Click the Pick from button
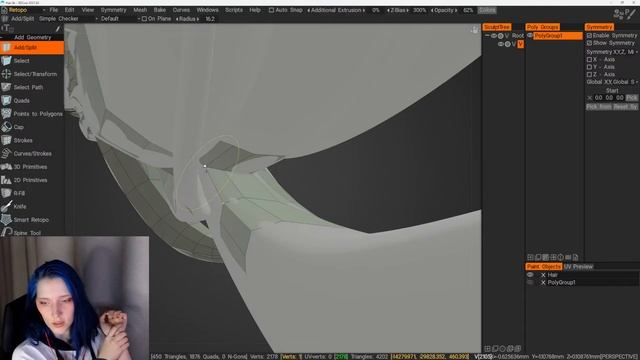 pos(599,107)
